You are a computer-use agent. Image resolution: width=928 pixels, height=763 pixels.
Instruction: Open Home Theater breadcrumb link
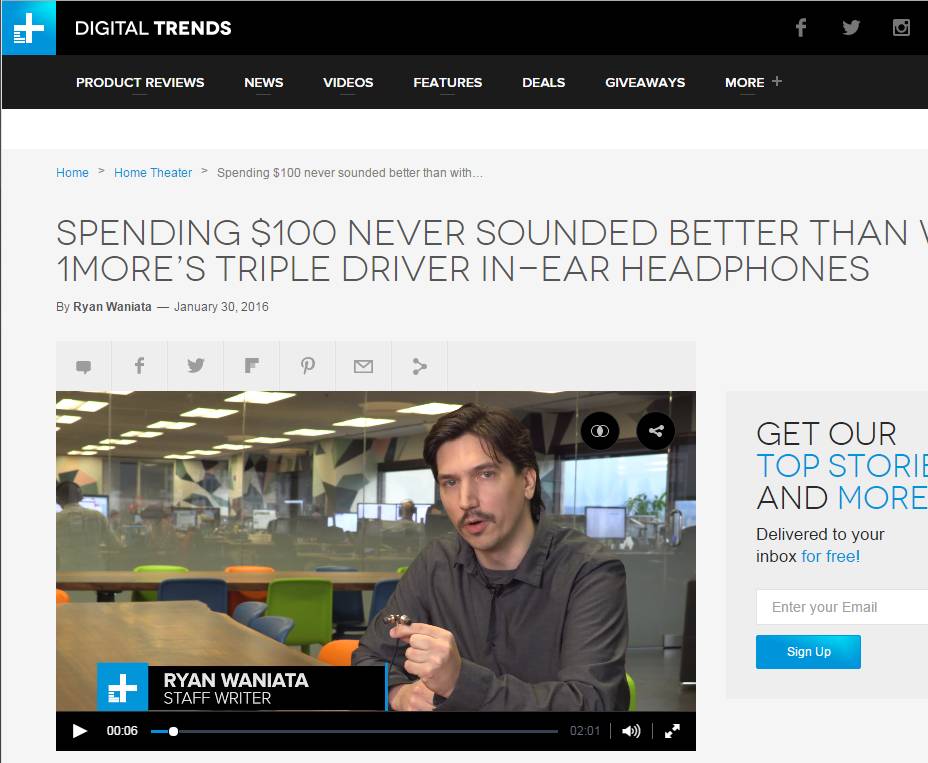coord(153,173)
